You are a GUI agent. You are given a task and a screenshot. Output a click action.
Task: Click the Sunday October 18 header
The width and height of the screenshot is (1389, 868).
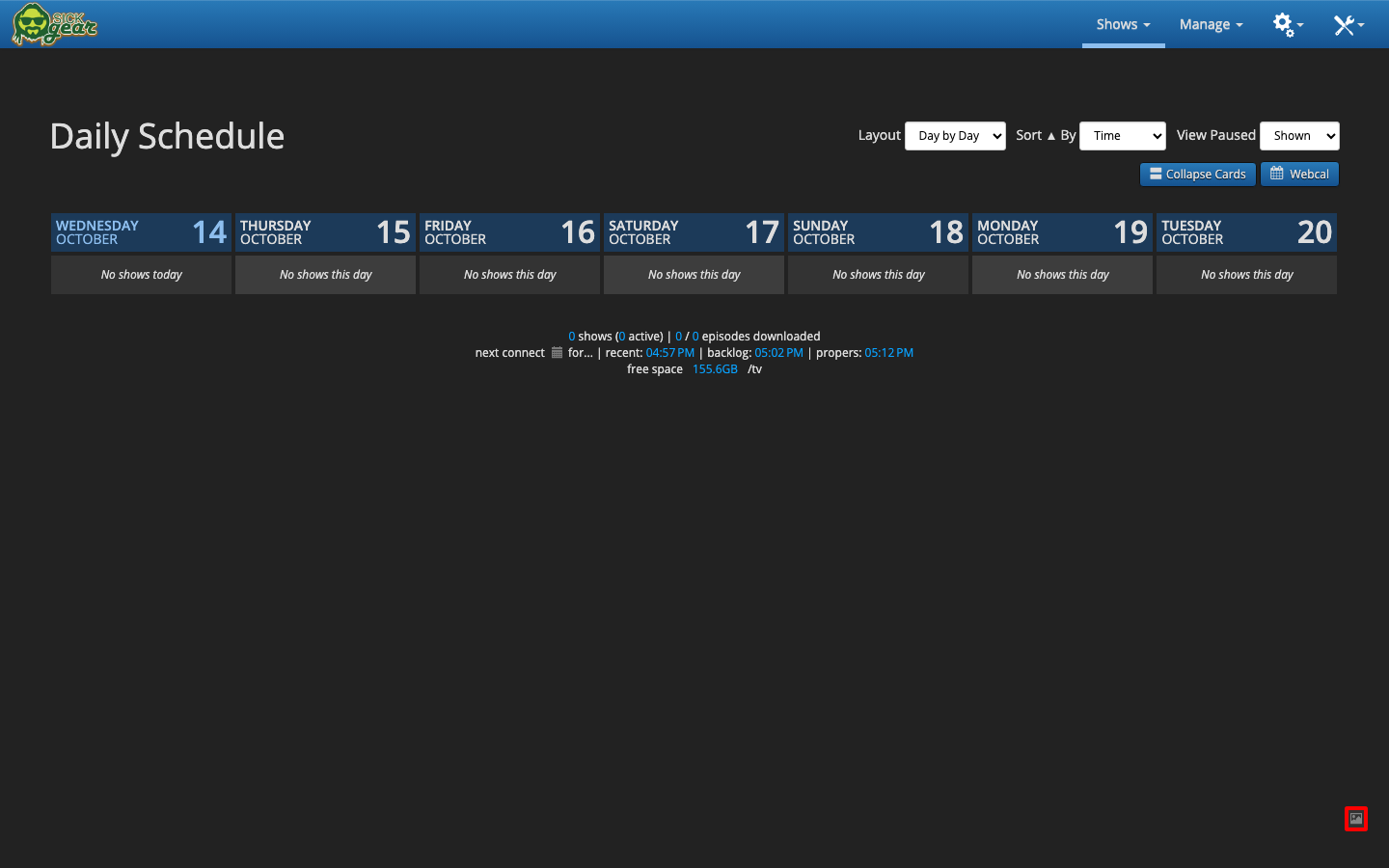[x=878, y=232]
